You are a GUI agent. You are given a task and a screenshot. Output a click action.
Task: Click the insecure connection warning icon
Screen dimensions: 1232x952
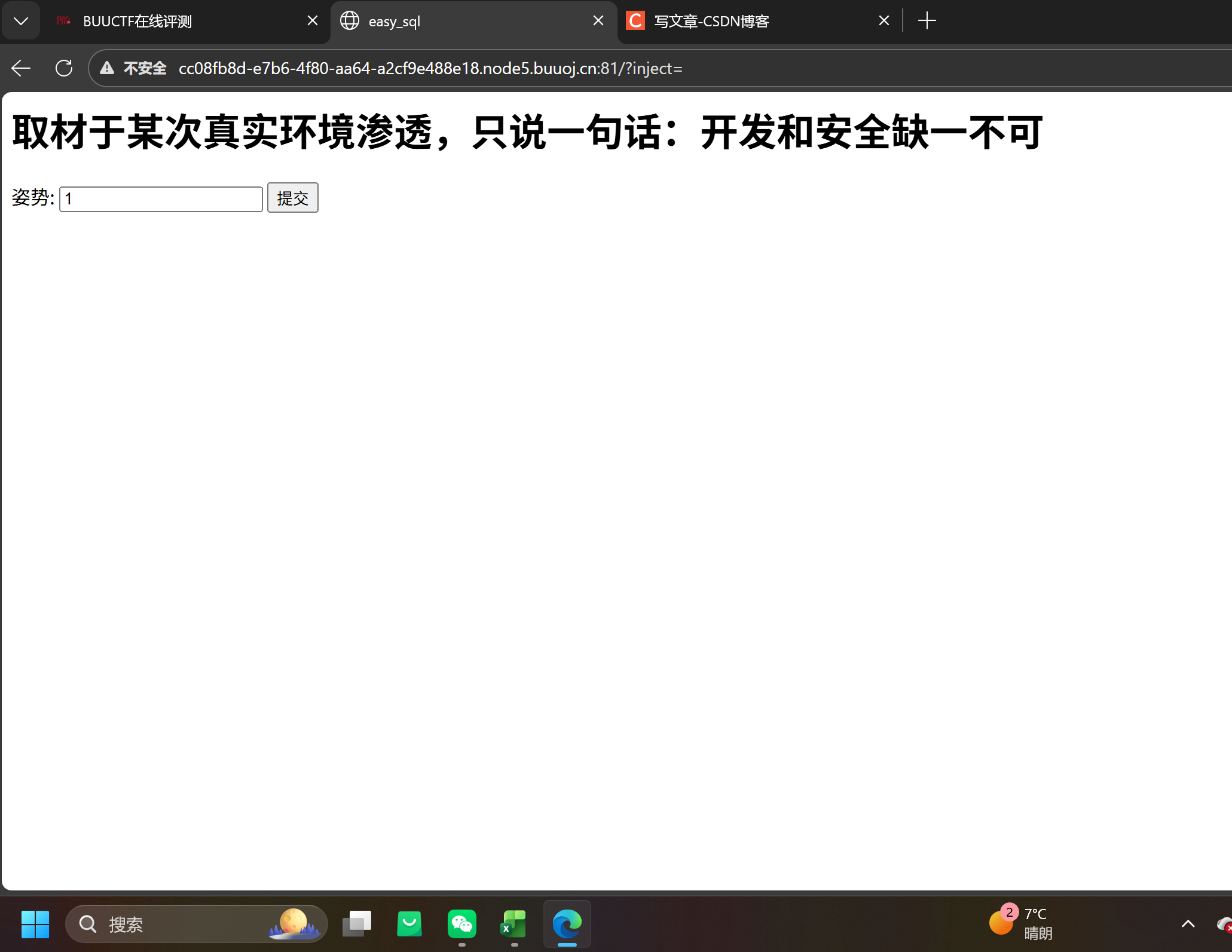pos(106,68)
